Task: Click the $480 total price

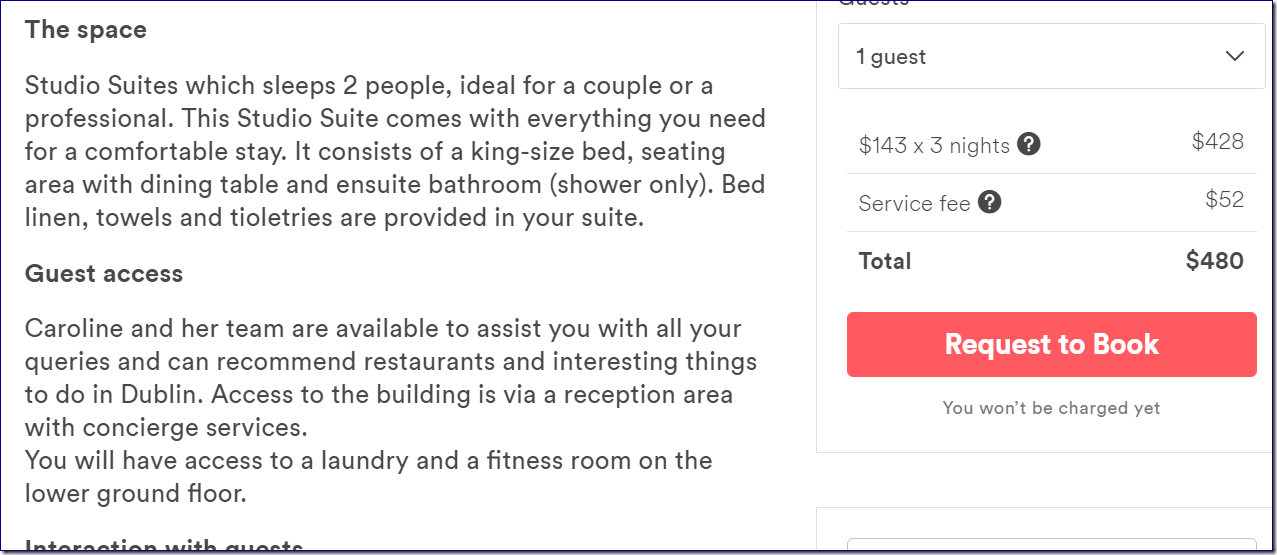Action: 1214,261
